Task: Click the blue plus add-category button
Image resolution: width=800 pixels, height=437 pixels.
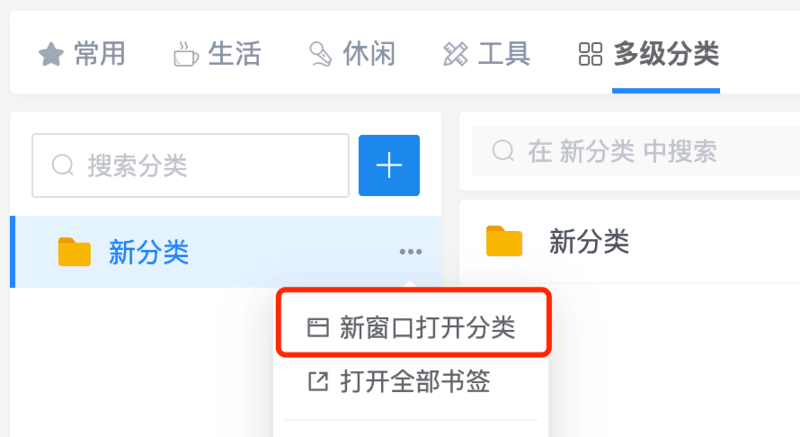Action: tap(389, 165)
